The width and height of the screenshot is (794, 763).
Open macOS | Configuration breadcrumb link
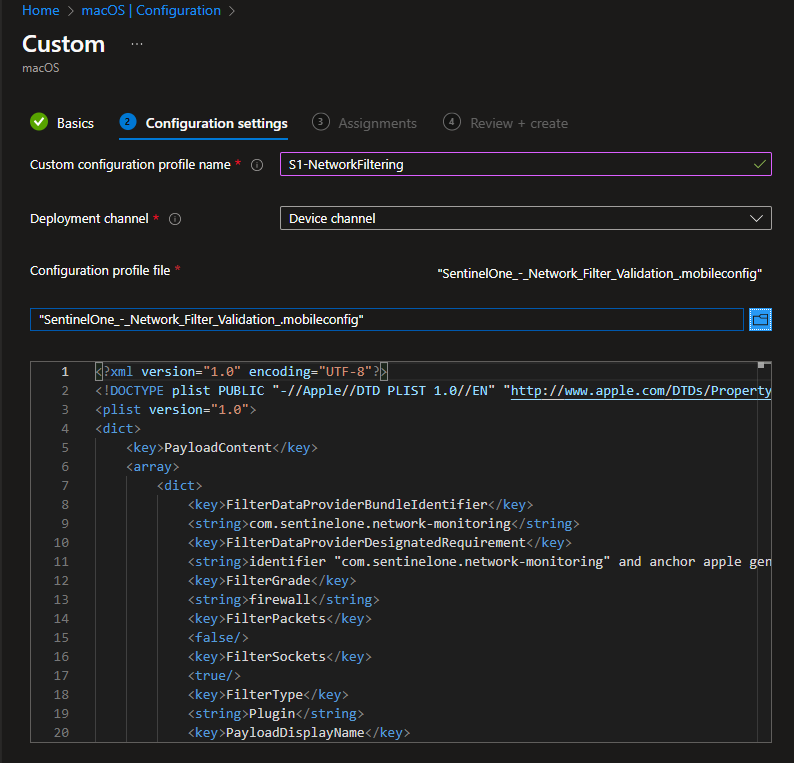150,11
